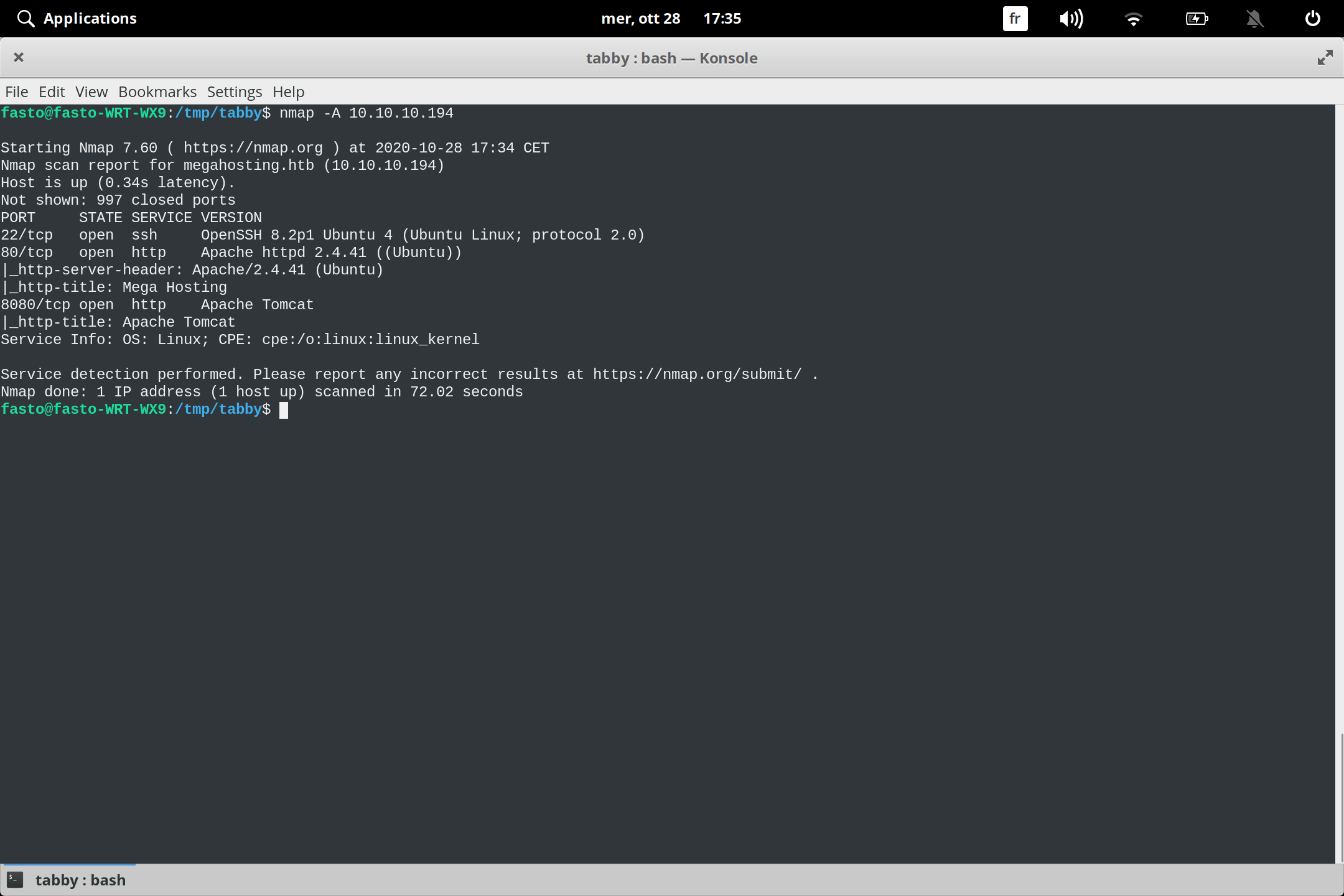The width and height of the screenshot is (1344, 896).
Task: Open the Bookmarks menu
Action: pos(157,91)
